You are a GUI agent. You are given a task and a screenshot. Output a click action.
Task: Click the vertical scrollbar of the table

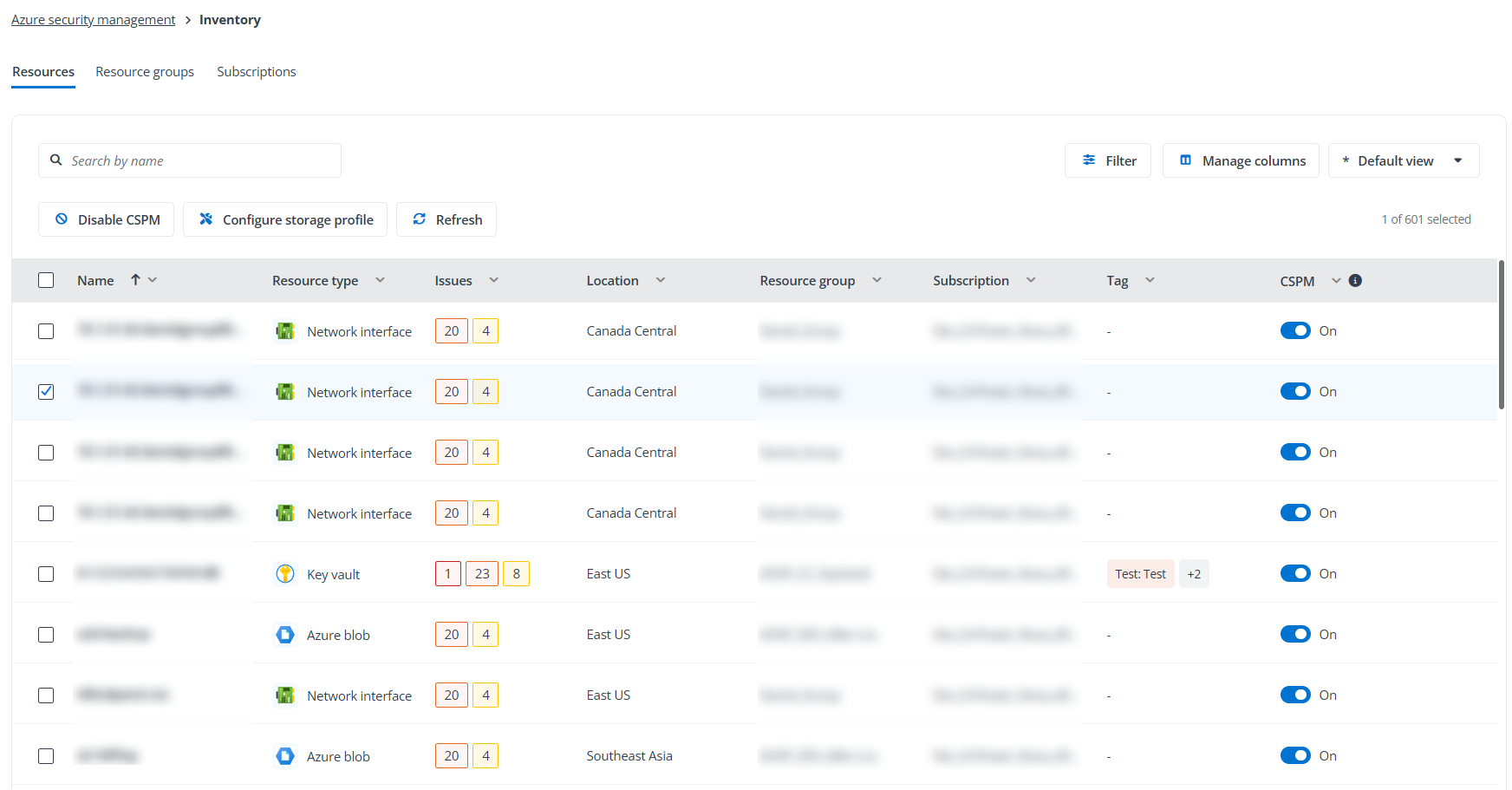1501,334
